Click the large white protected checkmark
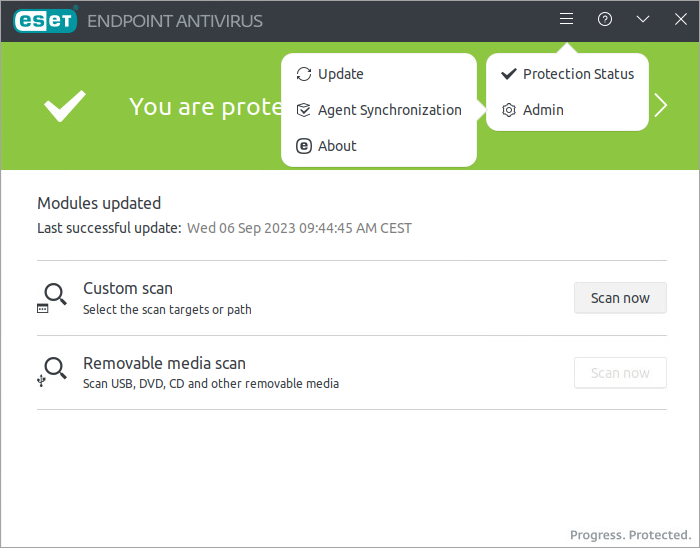This screenshot has width=700, height=548. click(65, 106)
